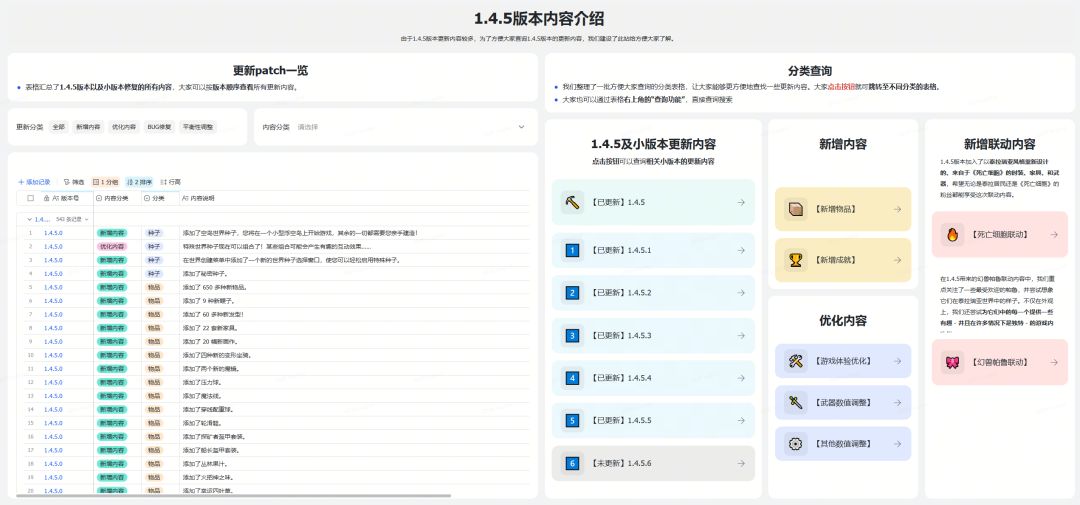Click the 更新patch一览 heading
The width and height of the screenshot is (1080, 505).
coord(271,70)
